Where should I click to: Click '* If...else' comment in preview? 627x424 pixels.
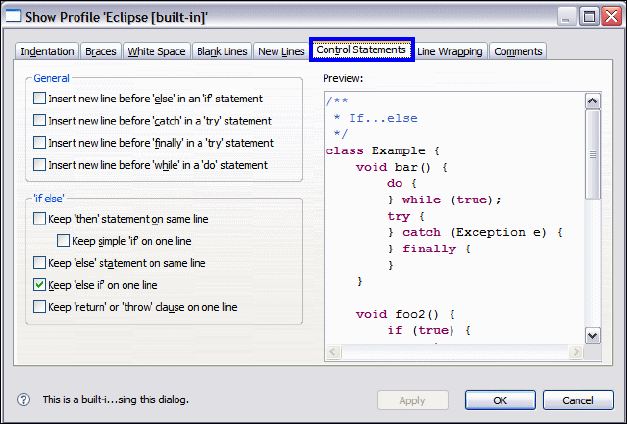click(375, 118)
